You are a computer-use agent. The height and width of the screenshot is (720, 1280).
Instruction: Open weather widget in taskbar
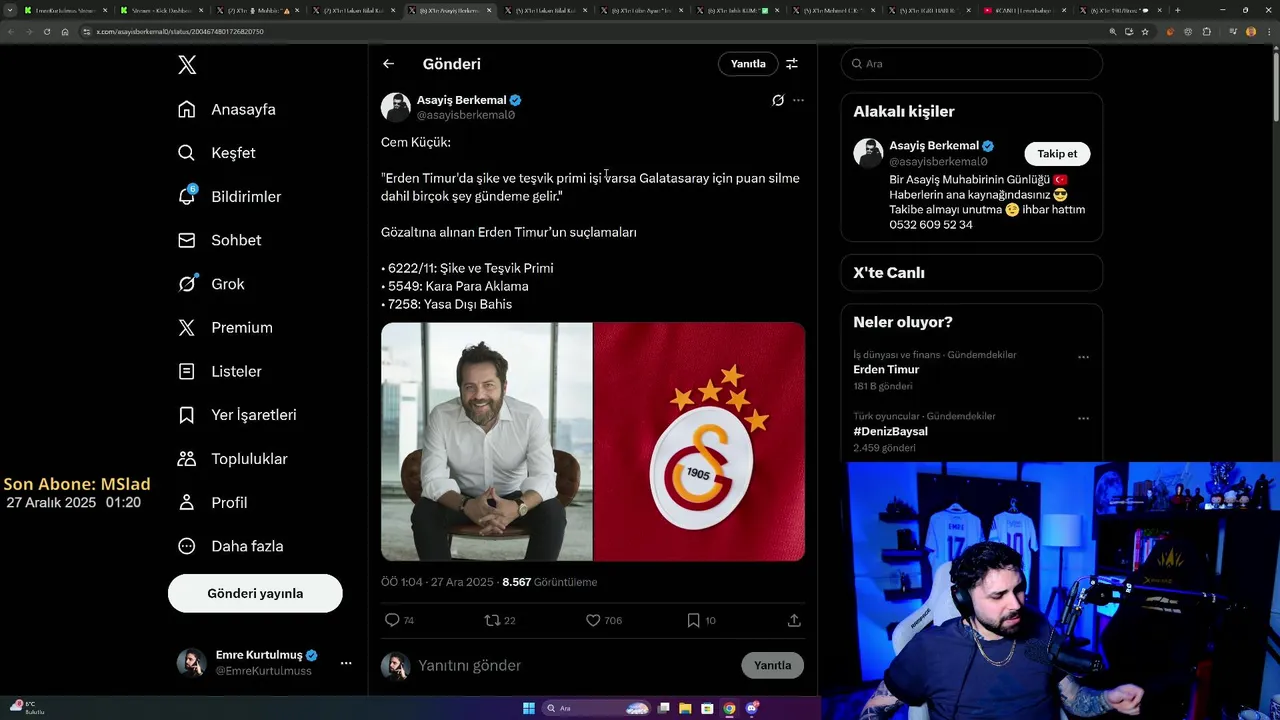coord(25,708)
